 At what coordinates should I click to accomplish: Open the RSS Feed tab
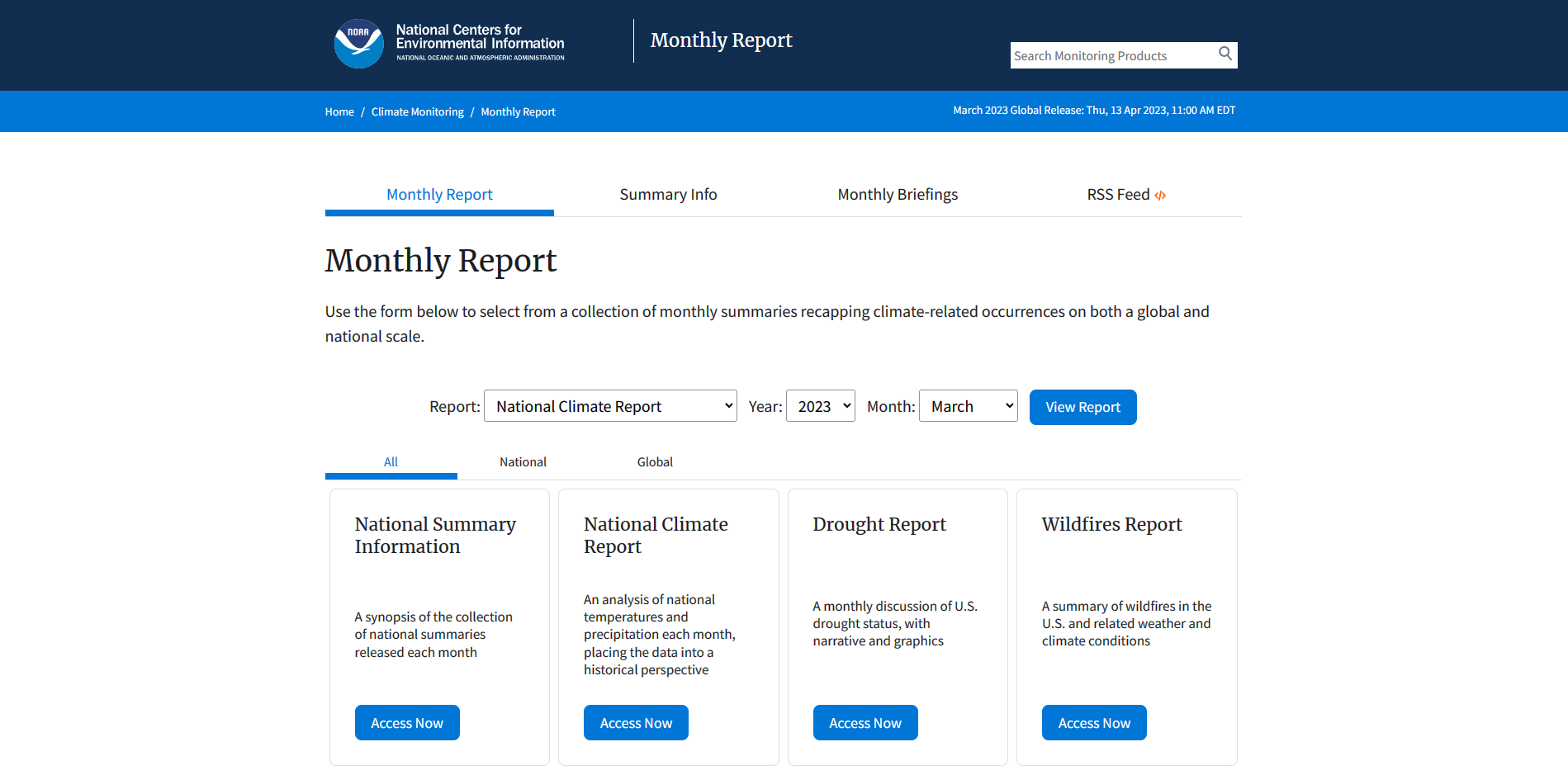point(1126,195)
